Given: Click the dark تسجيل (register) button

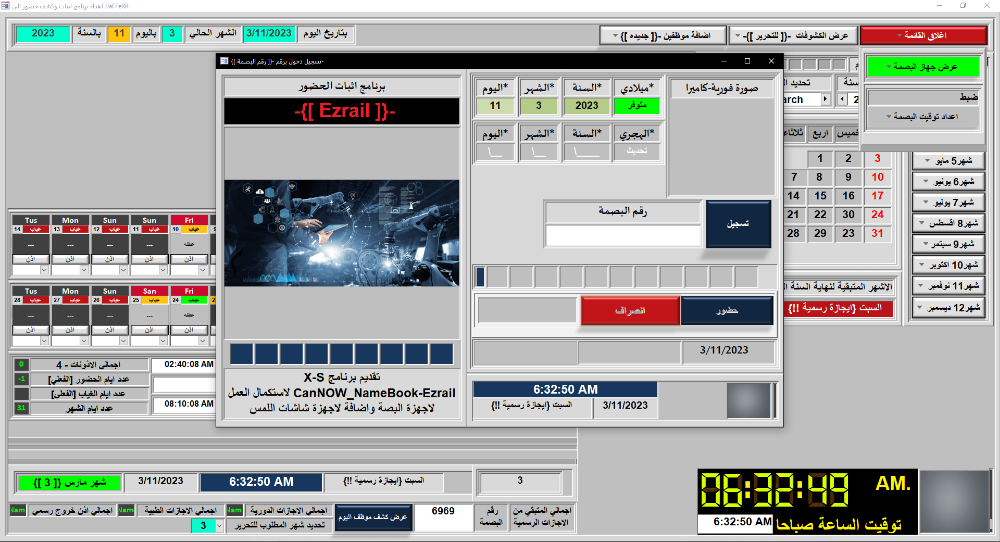Looking at the screenshot, I should coord(738,224).
